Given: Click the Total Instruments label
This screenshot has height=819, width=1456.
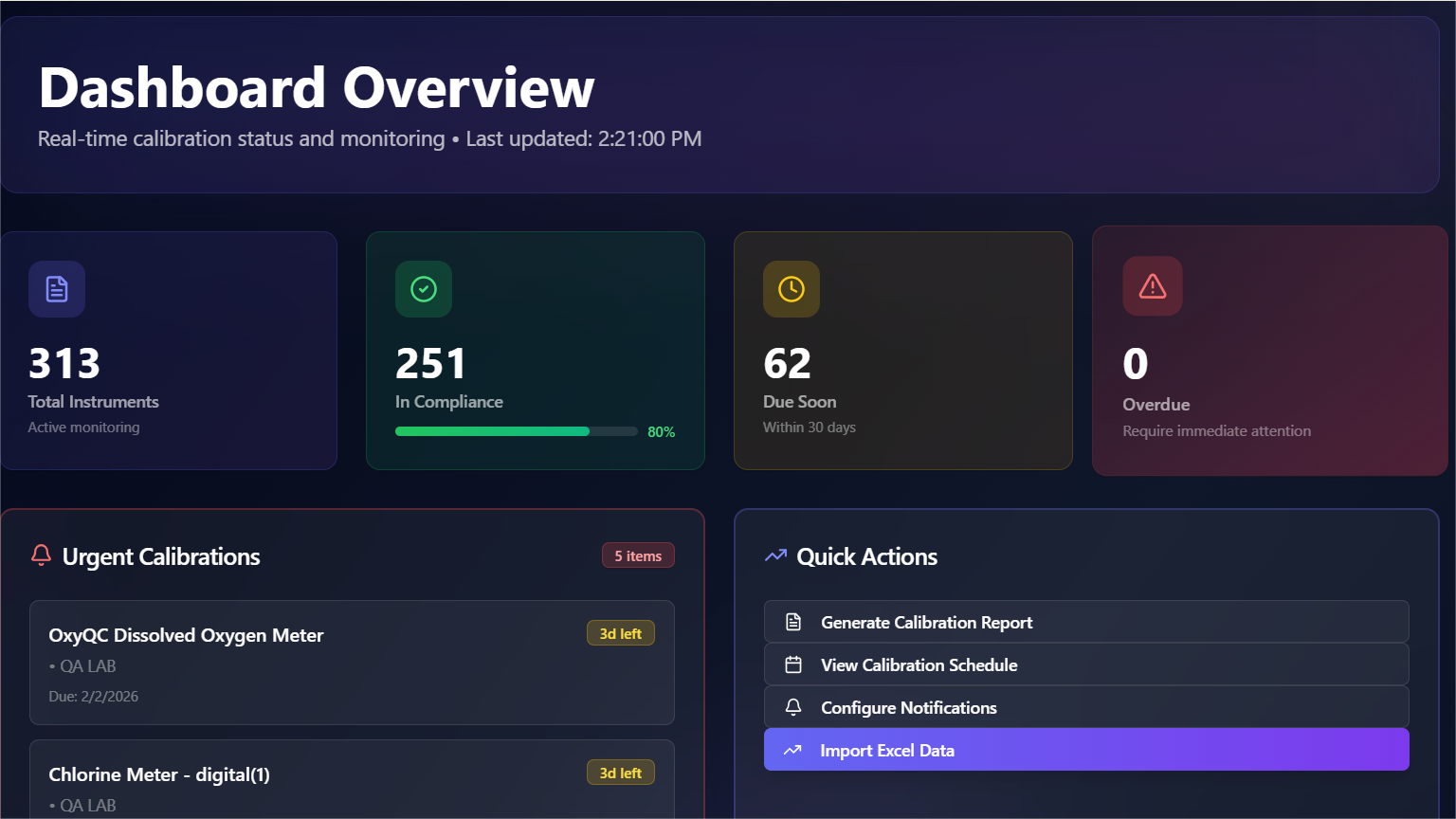Looking at the screenshot, I should coord(94,402).
